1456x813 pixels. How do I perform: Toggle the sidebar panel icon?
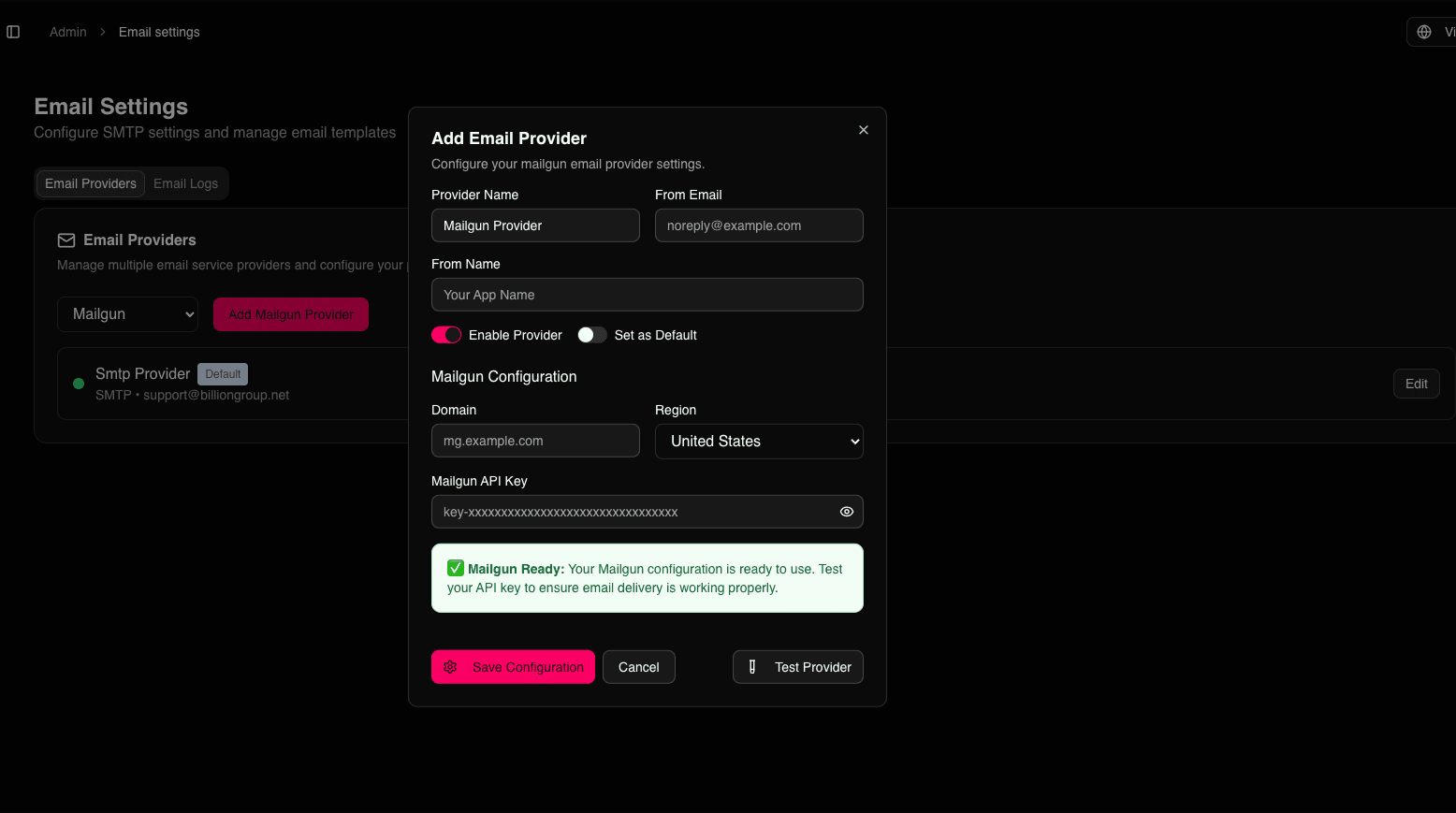pyautogui.click(x=13, y=32)
